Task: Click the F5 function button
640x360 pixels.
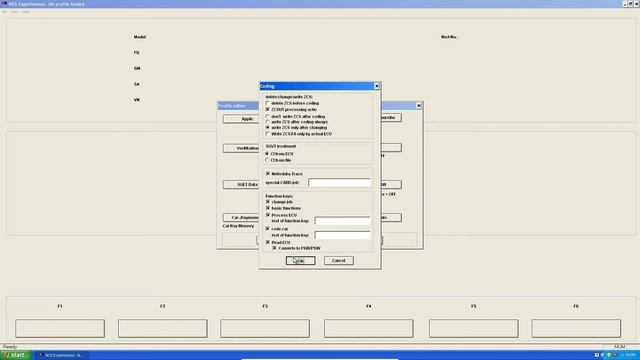Action: click(473, 329)
